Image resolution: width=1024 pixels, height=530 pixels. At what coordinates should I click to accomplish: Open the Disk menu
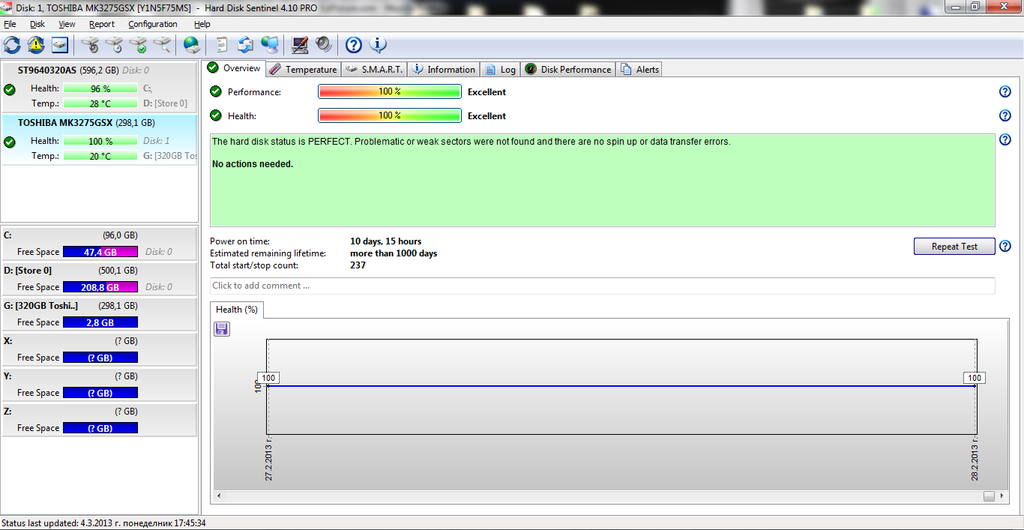click(x=37, y=24)
